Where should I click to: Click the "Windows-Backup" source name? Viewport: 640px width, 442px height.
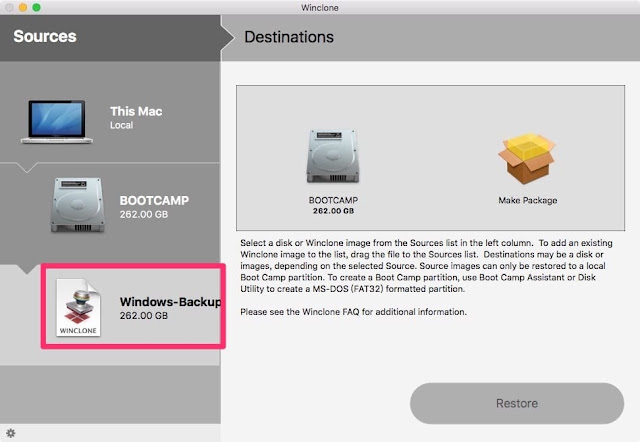pyautogui.click(x=171, y=302)
